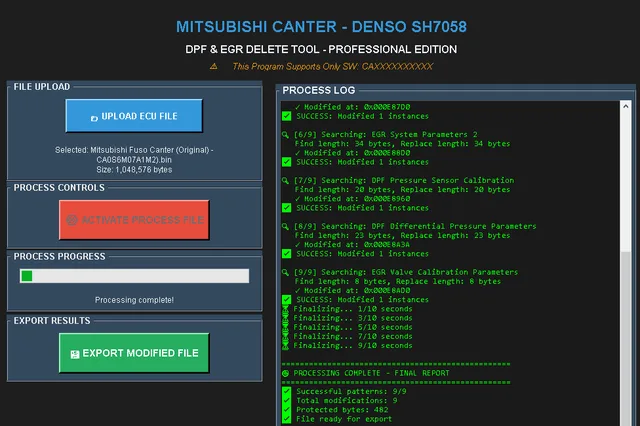Click the process log scrollbar thumb
The image size is (640, 426).
[625, 339]
